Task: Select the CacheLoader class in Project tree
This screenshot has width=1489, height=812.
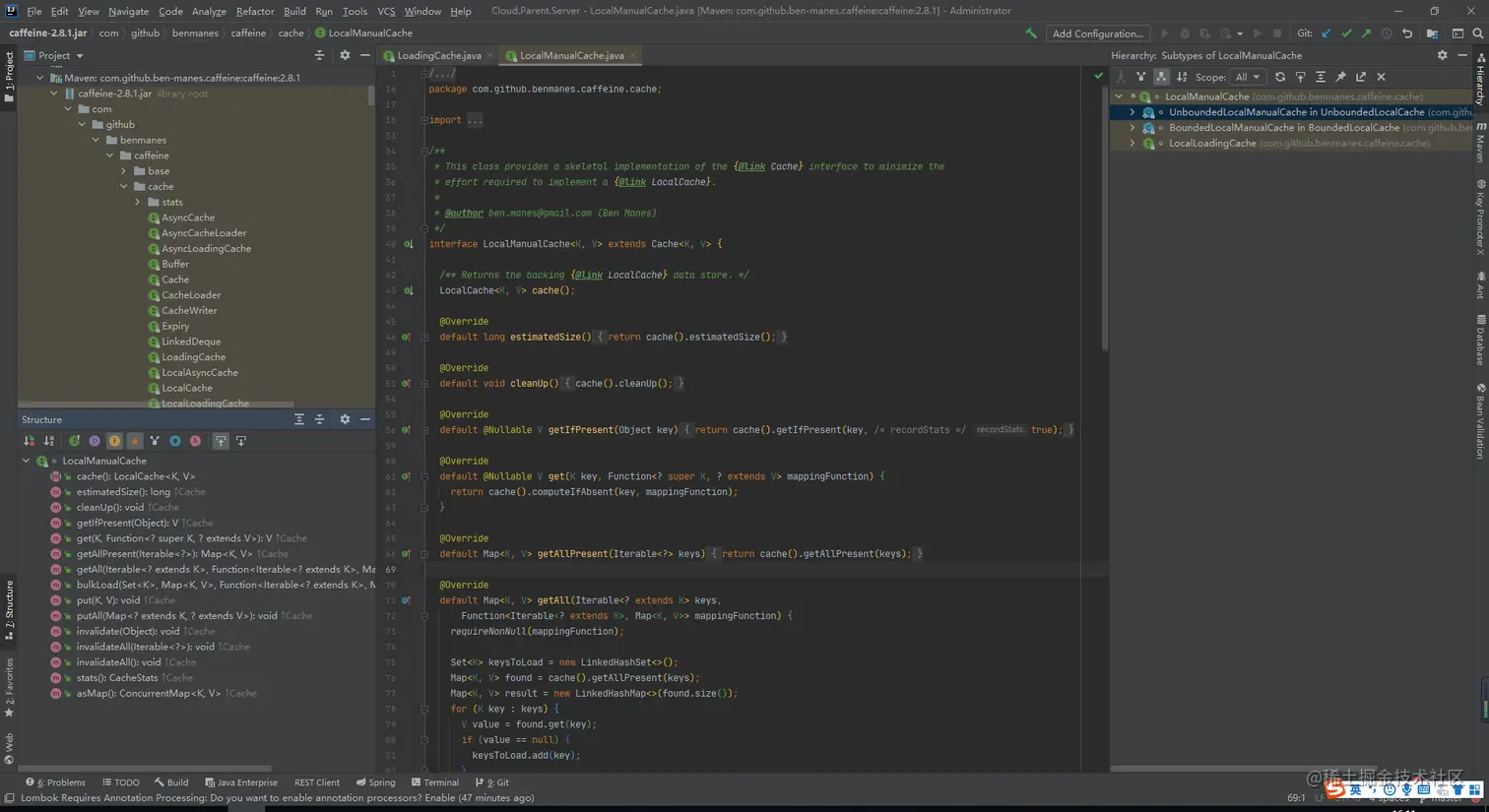Action: pos(191,295)
